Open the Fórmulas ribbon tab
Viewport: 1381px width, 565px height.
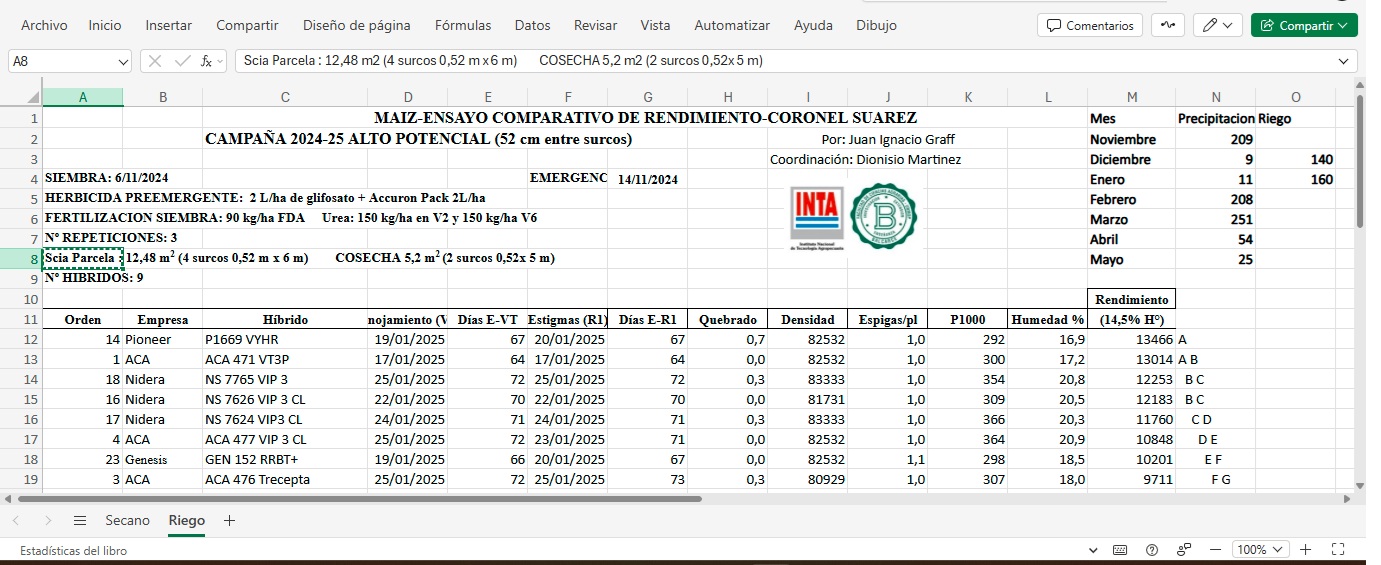[462, 25]
